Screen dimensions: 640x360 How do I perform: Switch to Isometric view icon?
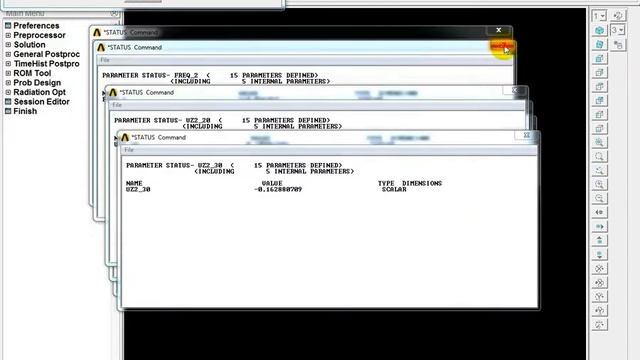click(x=599, y=31)
